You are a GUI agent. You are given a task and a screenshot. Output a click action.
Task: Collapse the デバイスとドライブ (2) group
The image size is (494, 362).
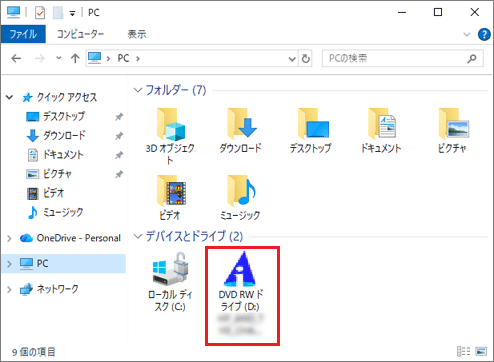pyautogui.click(x=138, y=236)
